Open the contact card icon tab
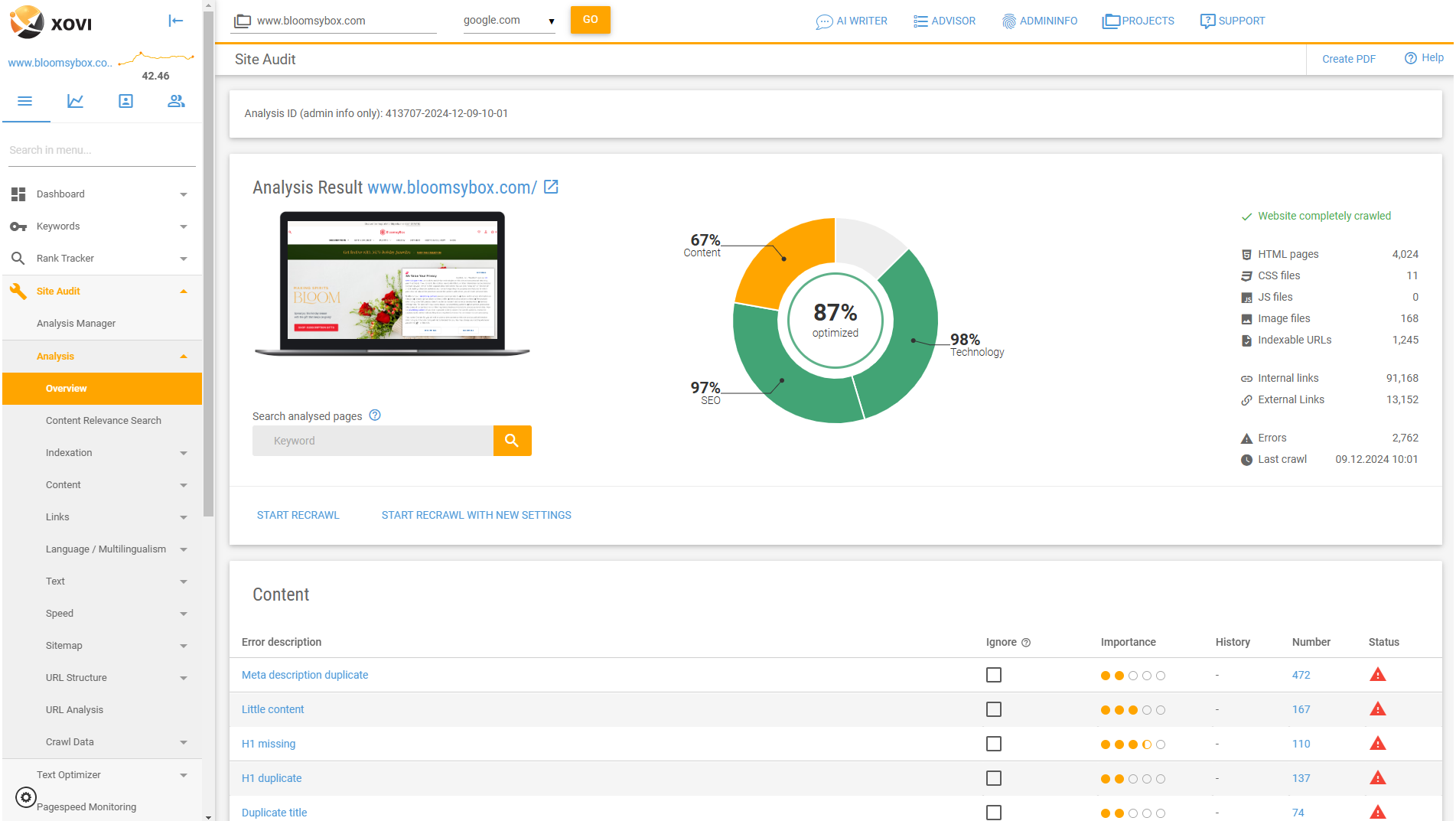Viewport: 1456px width, 821px height. click(125, 101)
